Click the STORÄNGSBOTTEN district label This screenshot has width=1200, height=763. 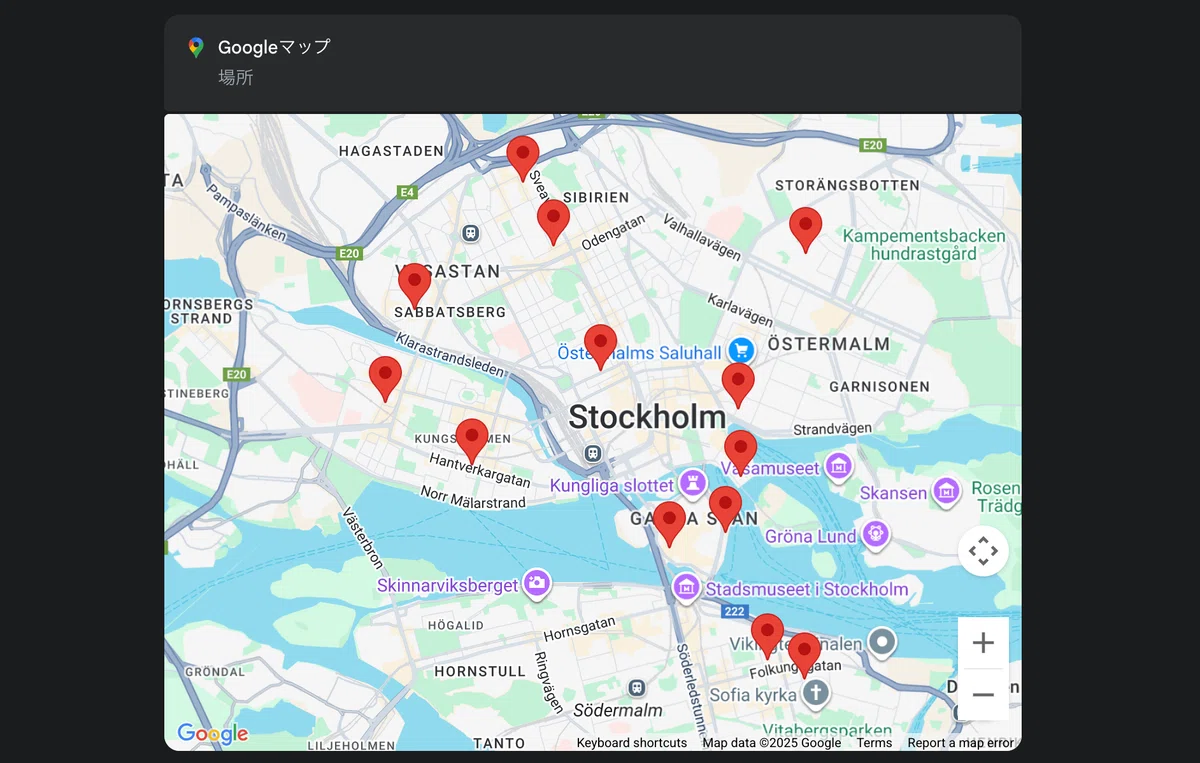(x=848, y=186)
